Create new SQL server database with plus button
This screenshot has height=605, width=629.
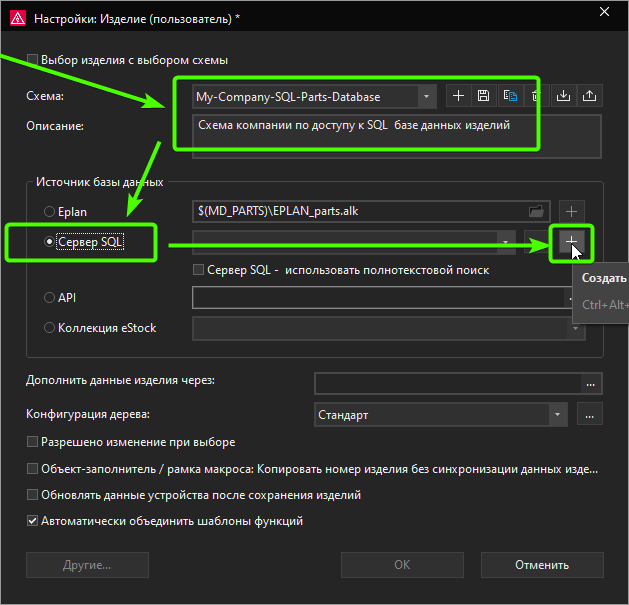point(571,242)
